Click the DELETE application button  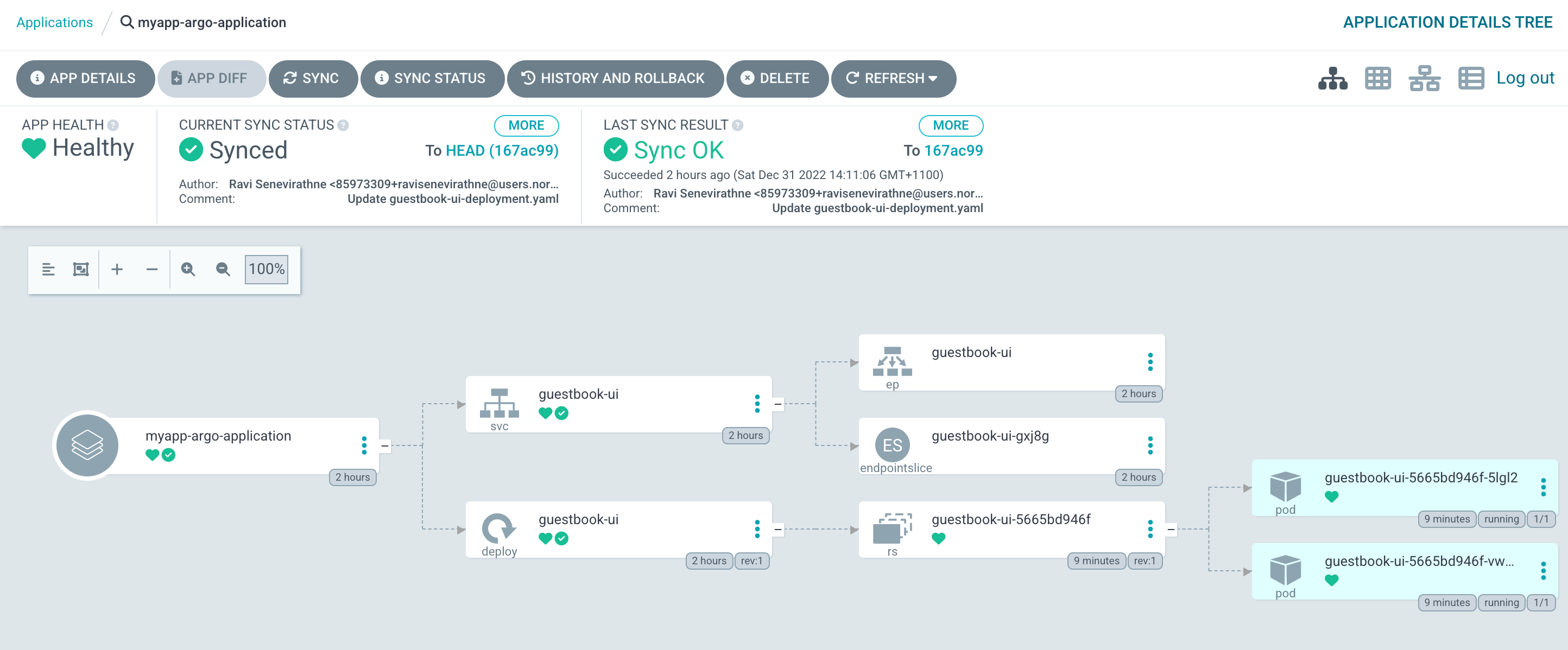(777, 79)
